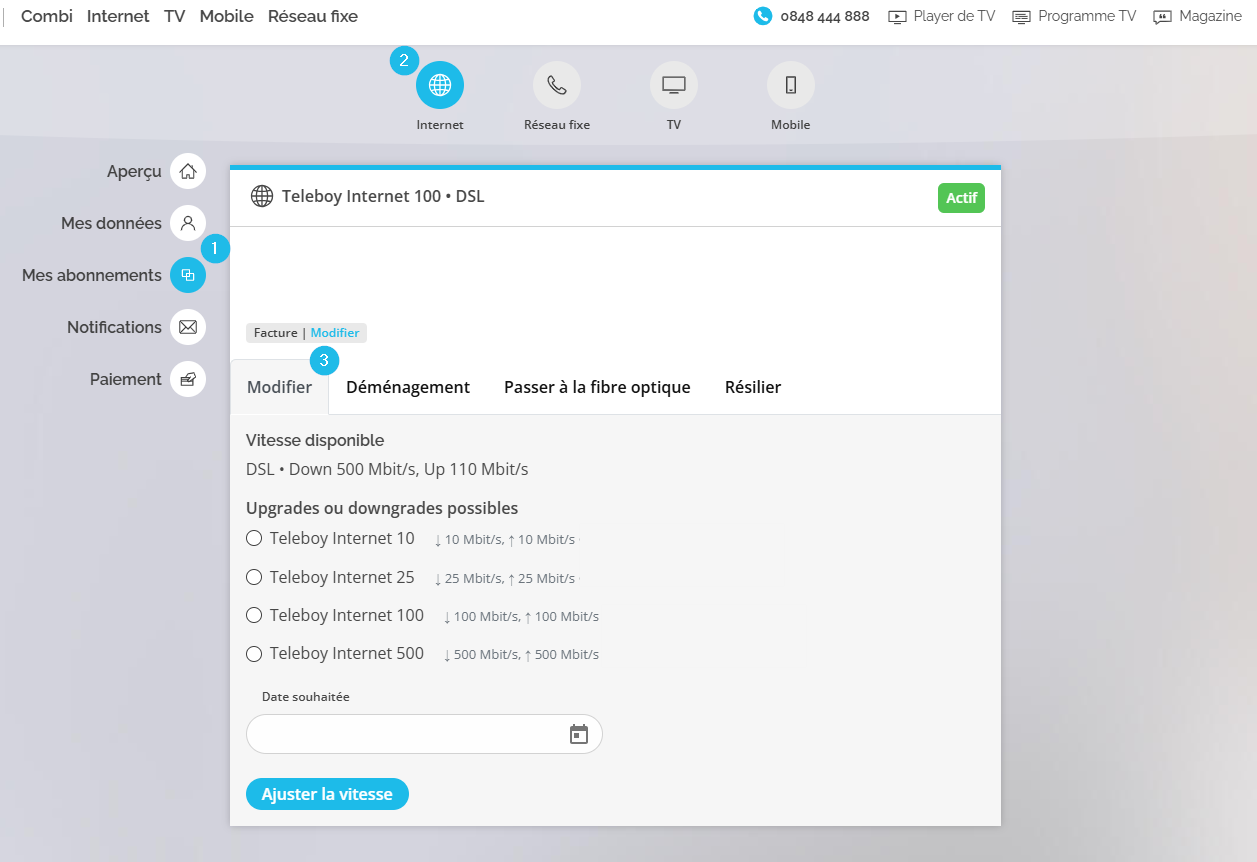Click the text DSL • Down 500 Mbit/s, Up 110 Mbit/s
Screen dimensions: 1257x862
[387, 469]
